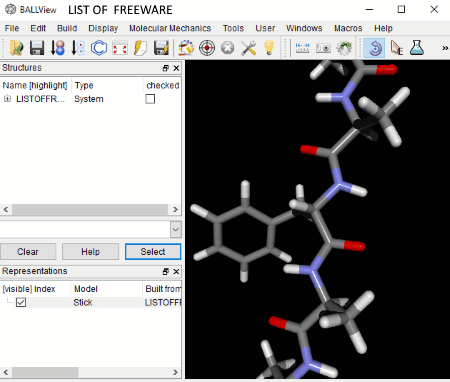Open the Edit menu
This screenshot has width=450, height=382.
pyautogui.click(x=38, y=28)
